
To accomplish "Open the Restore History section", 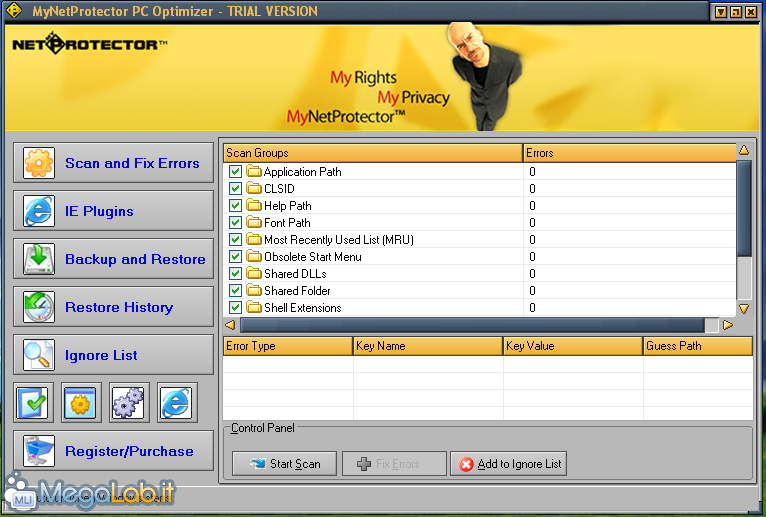I will (113, 307).
